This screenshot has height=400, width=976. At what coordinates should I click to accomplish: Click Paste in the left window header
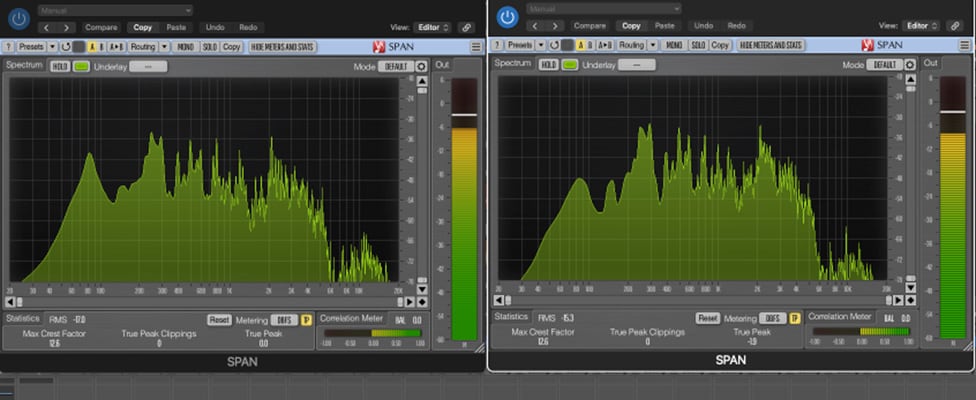point(176,27)
